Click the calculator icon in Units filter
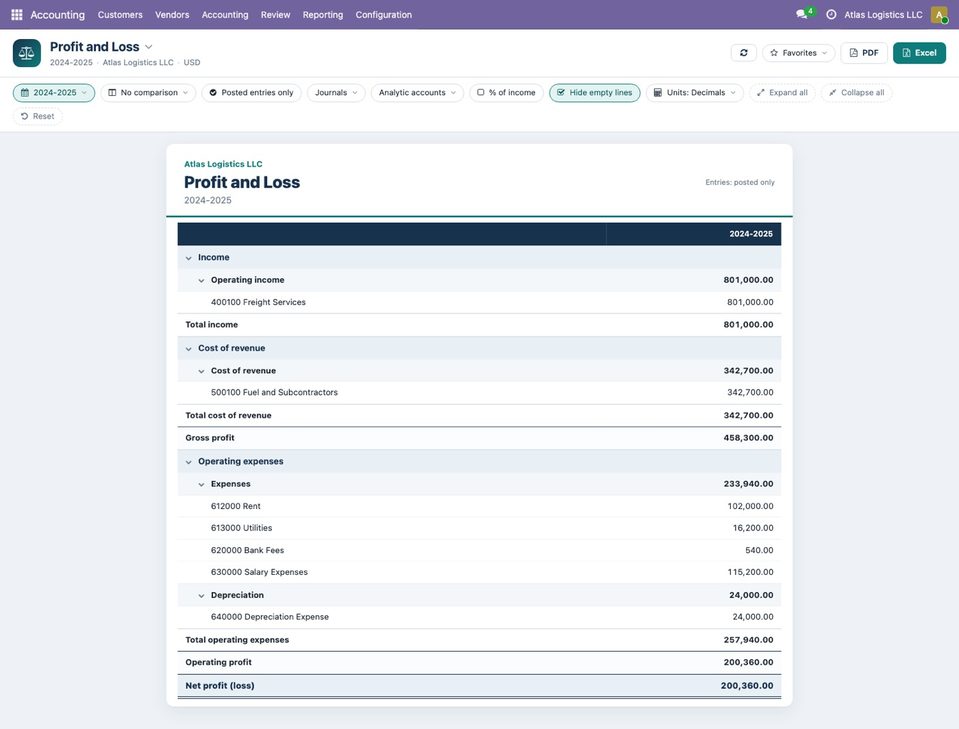The height and width of the screenshot is (729, 959). click(657, 93)
